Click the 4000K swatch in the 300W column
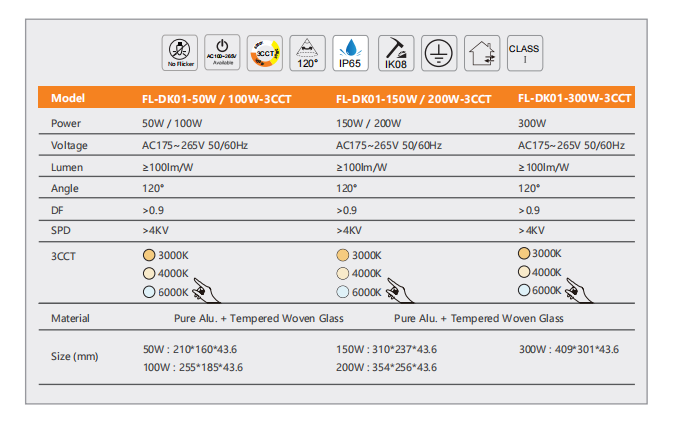Viewport: 683px width, 439px height. (524, 272)
